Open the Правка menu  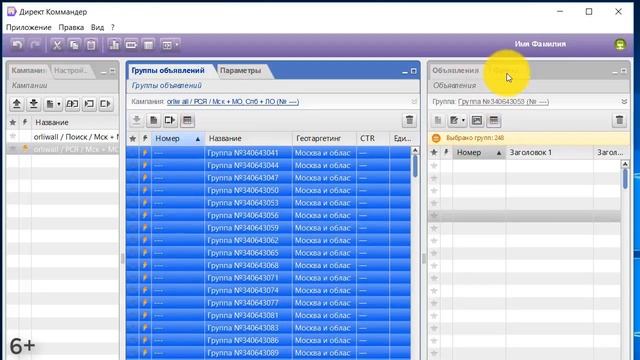click(71, 27)
